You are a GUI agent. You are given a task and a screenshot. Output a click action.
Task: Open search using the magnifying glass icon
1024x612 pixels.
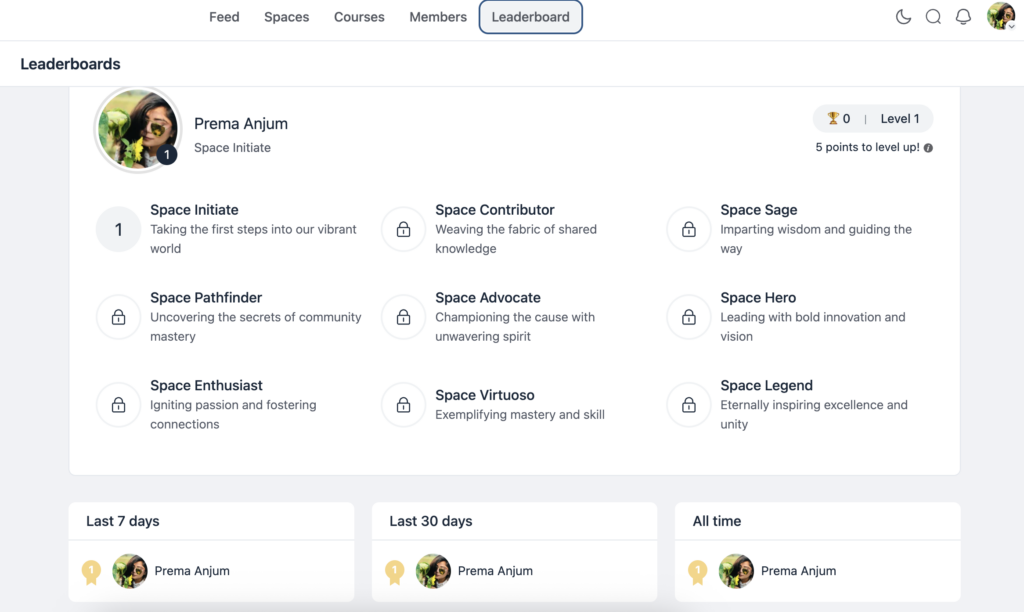tap(933, 16)
